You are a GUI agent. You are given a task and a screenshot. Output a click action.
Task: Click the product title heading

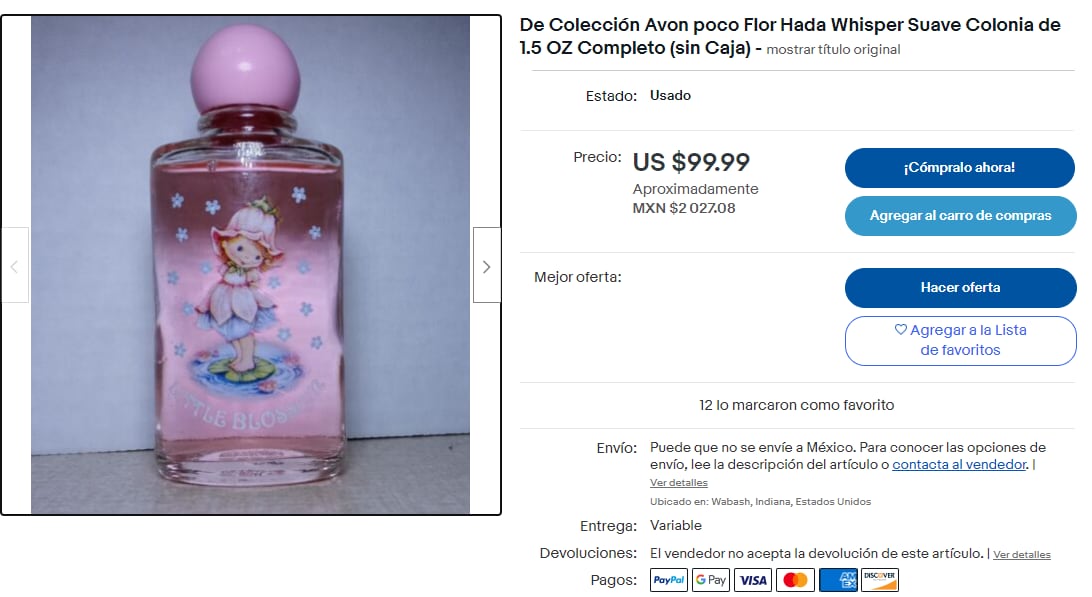790,36
